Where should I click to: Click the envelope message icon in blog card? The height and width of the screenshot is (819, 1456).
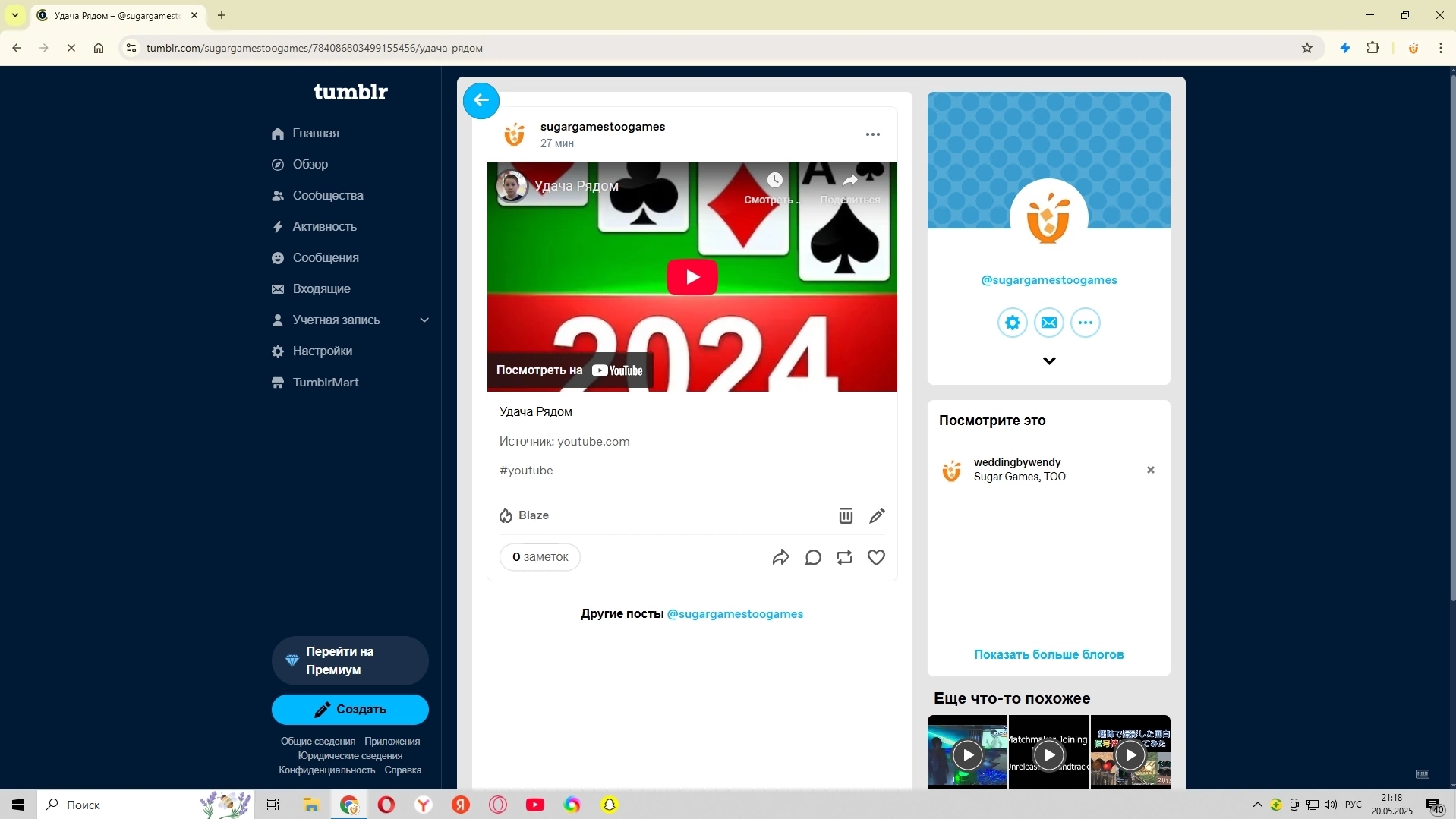coord(1048,323)
